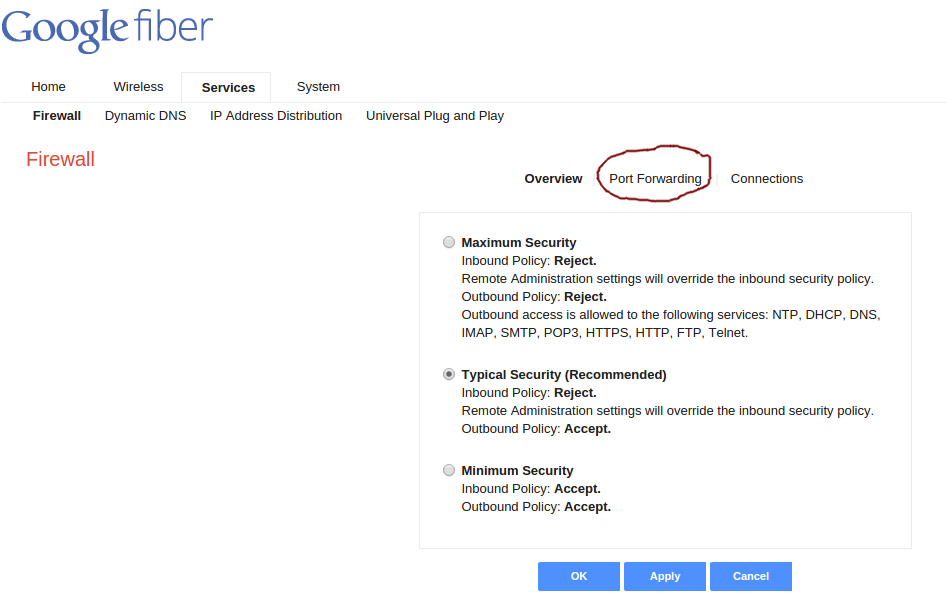947x611 pixels.
Task: Switch to the Wireless tab
Action: point(138,87)
